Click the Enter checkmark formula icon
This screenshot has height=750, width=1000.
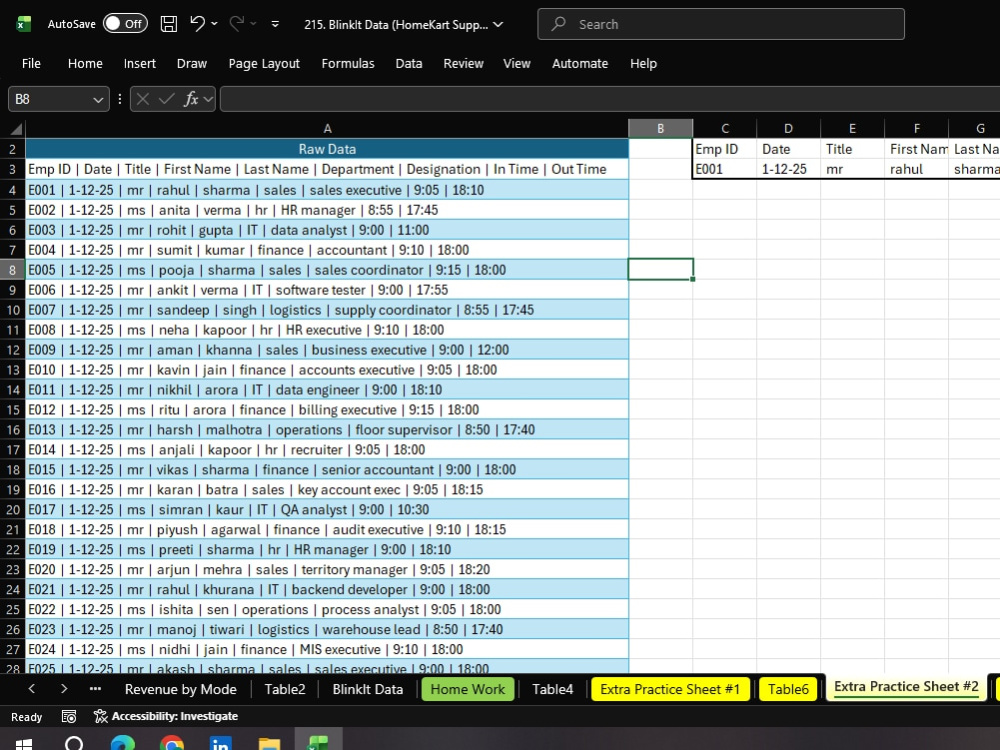click(166, 99)
